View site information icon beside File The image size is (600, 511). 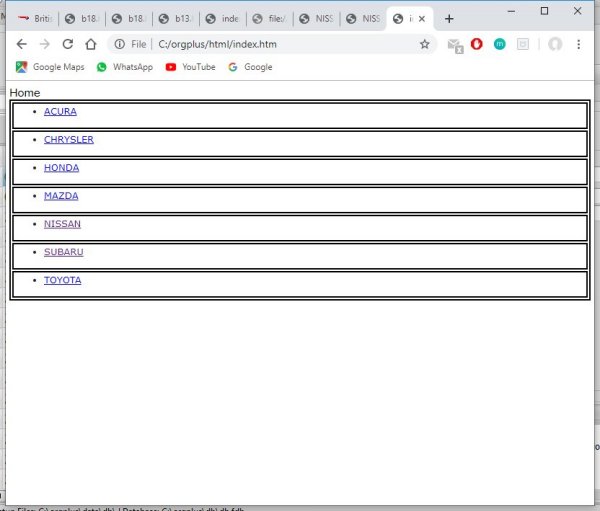click(119, 44)
